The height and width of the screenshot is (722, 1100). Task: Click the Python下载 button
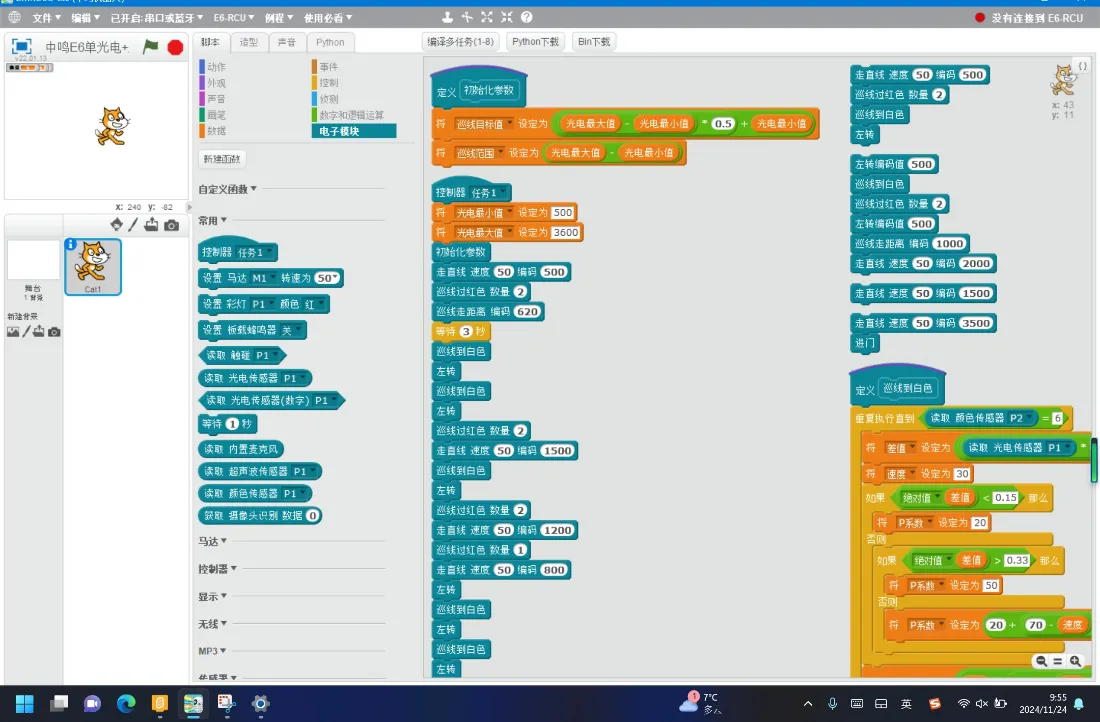pos(535,41)
